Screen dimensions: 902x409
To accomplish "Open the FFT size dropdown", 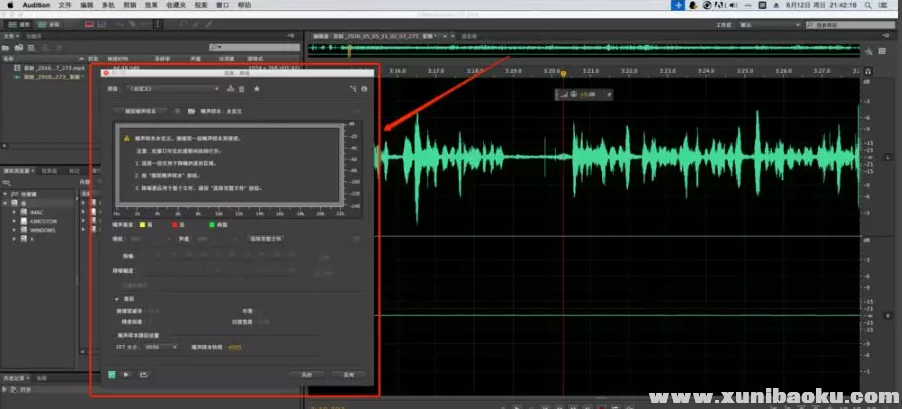I will (161, 347).
